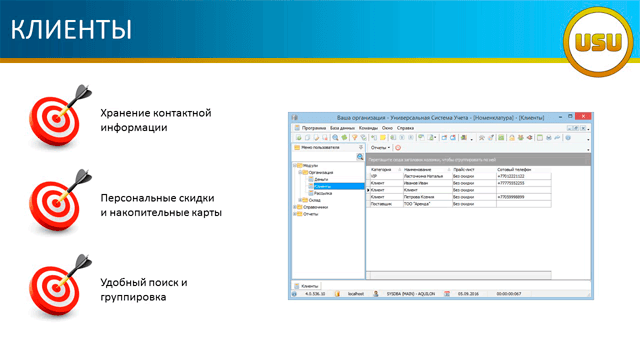Click the blue info icon in toolbar
640x360 pixels.
[568, 138]
